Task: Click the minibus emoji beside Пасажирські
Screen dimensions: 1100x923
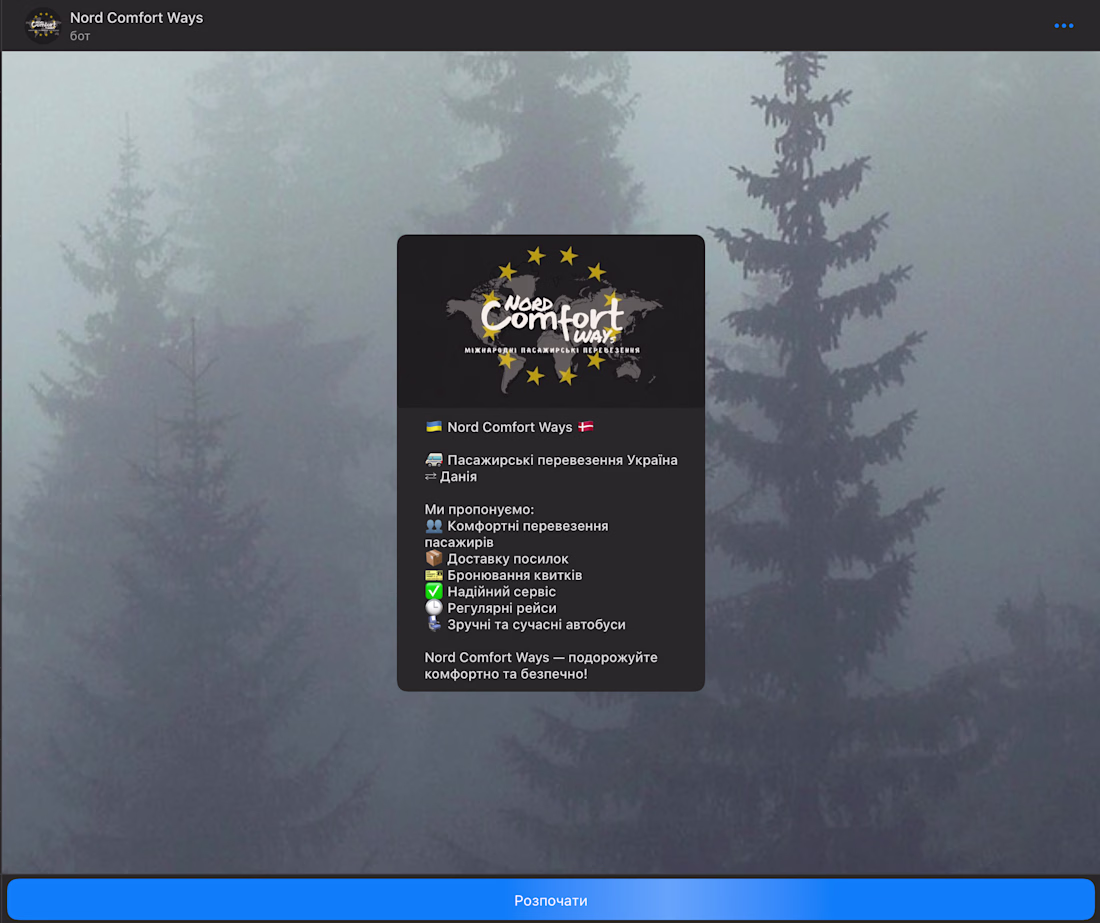Action: pos(434,460)
